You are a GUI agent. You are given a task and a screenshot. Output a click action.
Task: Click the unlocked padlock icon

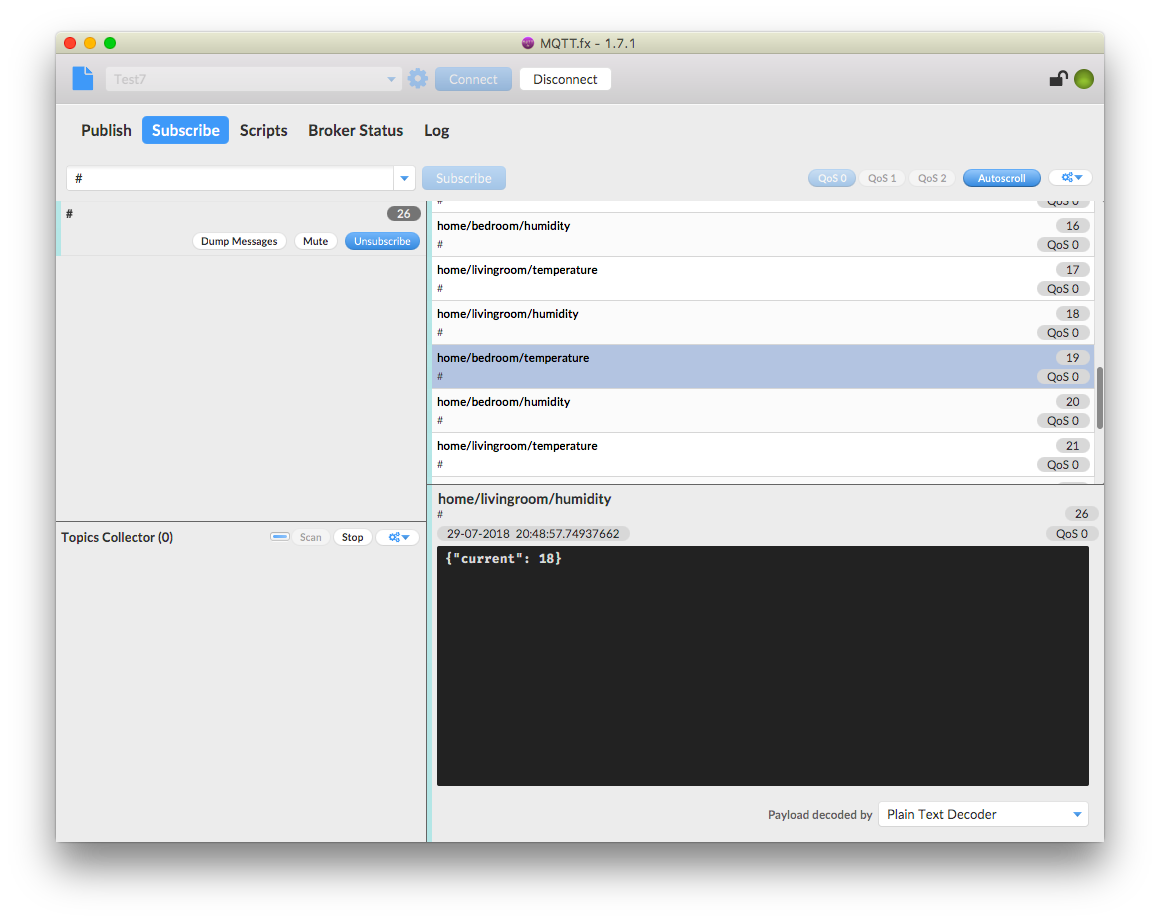pos(1059,78)
